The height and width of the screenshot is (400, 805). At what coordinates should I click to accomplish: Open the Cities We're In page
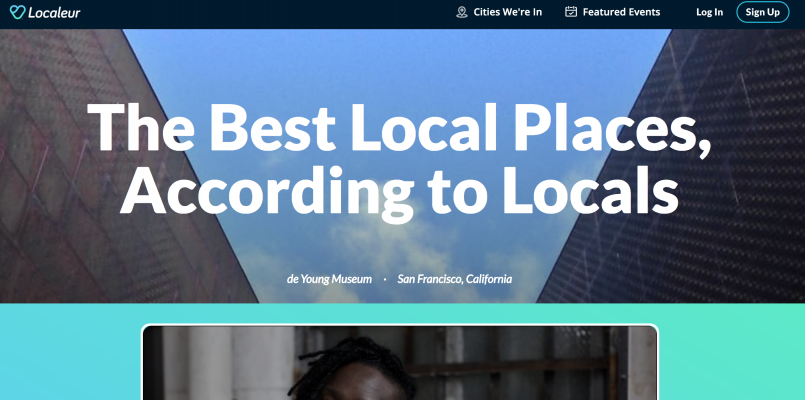click(507, 12)
